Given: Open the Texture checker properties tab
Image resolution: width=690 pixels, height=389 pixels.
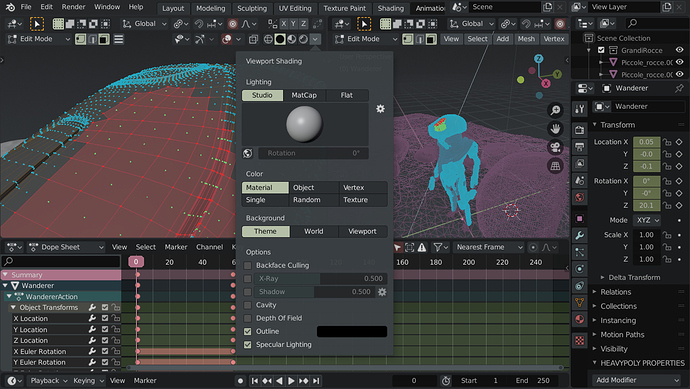Looking at the screenshot, I should [x=580, y=341].
